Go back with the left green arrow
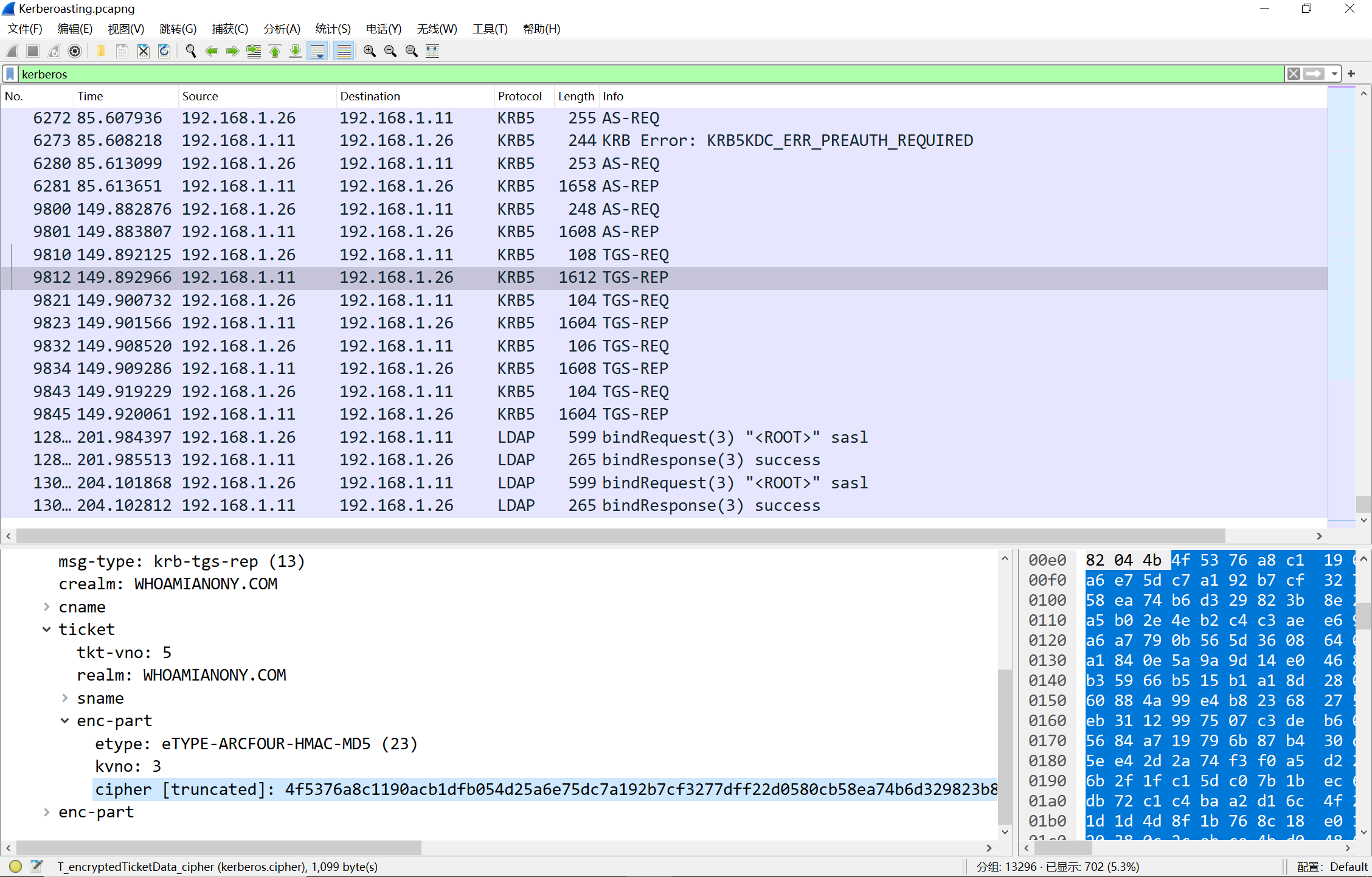Viewport: 1372px width, 877px height. 212,51
